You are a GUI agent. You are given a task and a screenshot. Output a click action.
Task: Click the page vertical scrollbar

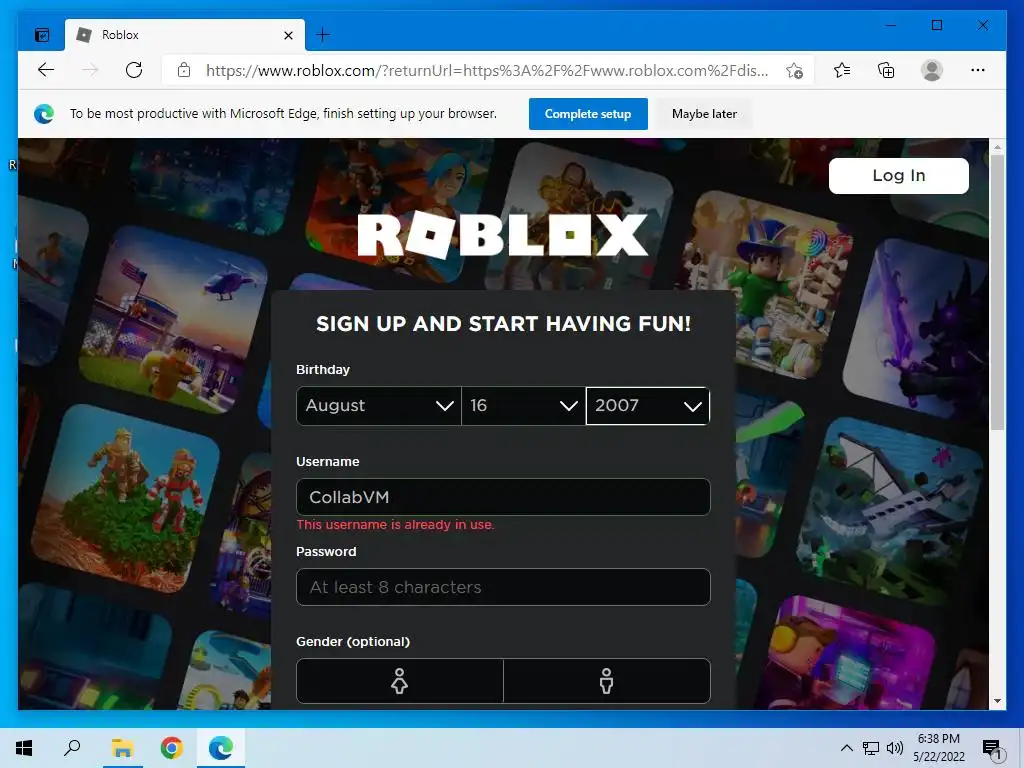(x=997, y=293)
